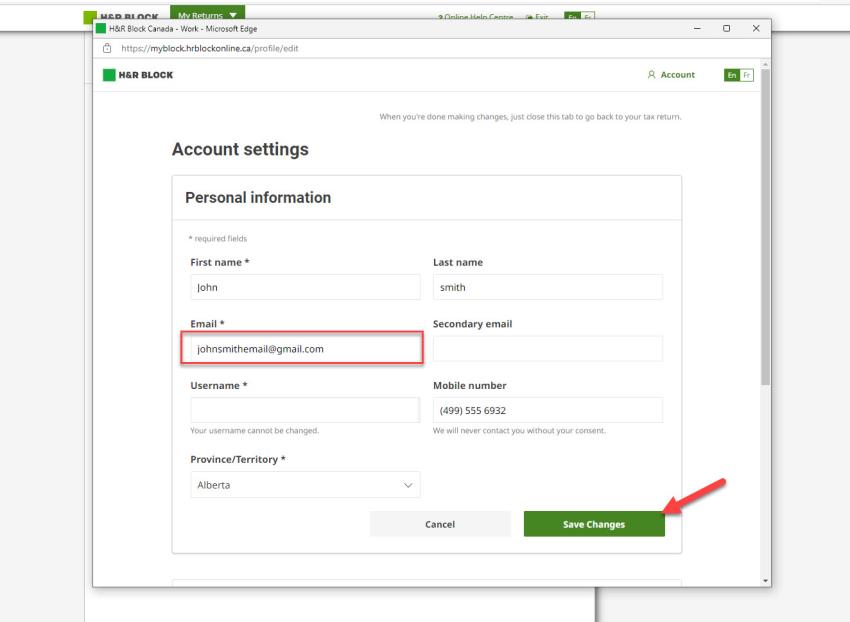Click the scrollbar down arrow
The width and height of the screenshot is (850, 622).
pos(765,581)
